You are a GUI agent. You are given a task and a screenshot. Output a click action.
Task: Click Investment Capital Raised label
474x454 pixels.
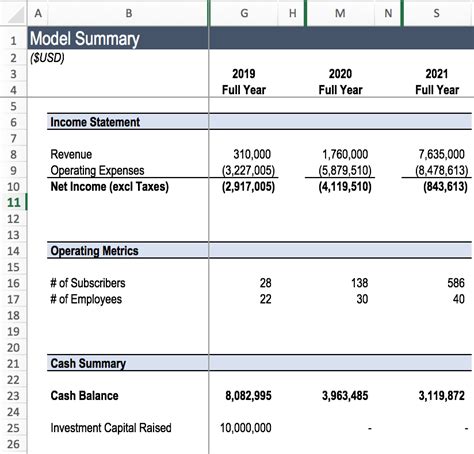click(x=111, y=428)
